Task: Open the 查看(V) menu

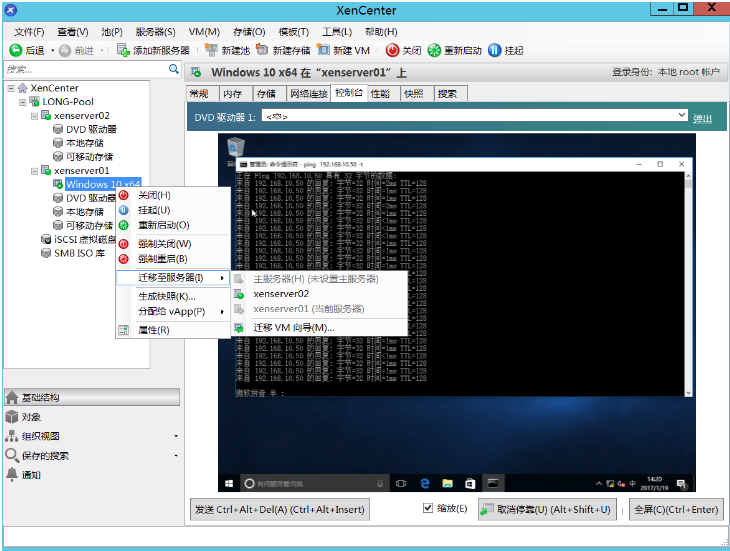Action: [x=73, y=32]
